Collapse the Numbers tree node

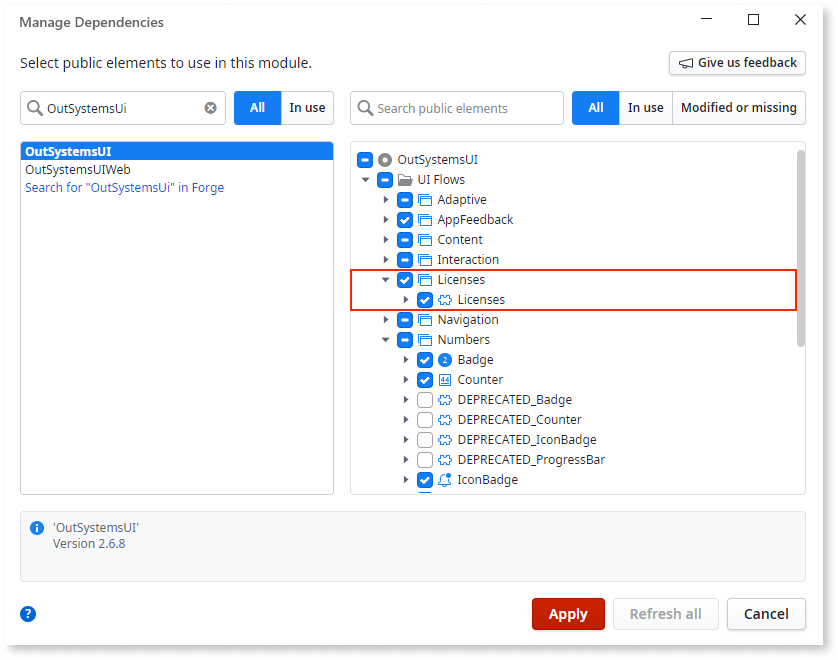(385, 339)
